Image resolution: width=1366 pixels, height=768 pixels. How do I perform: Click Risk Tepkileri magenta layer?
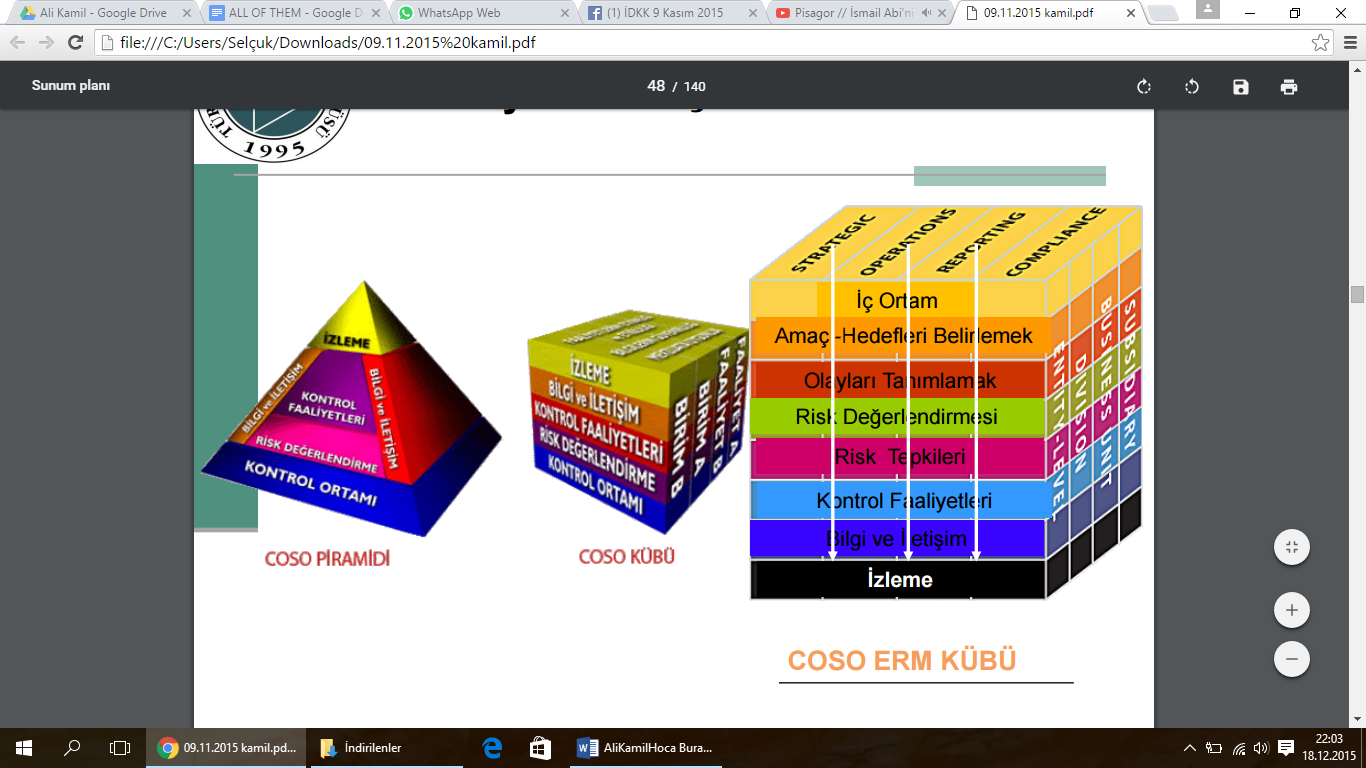pos(900,457)
